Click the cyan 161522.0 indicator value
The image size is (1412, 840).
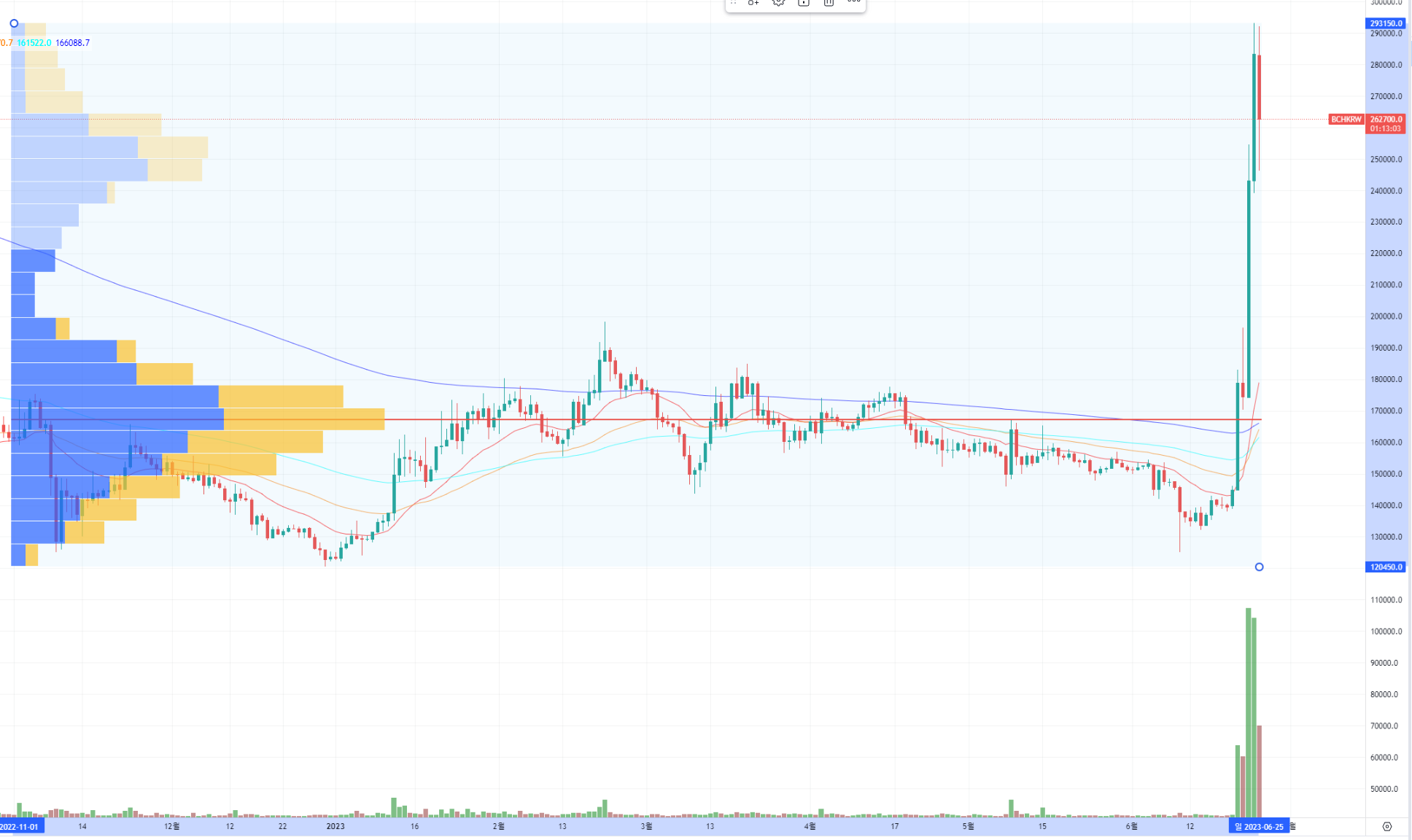click(34, 43)
